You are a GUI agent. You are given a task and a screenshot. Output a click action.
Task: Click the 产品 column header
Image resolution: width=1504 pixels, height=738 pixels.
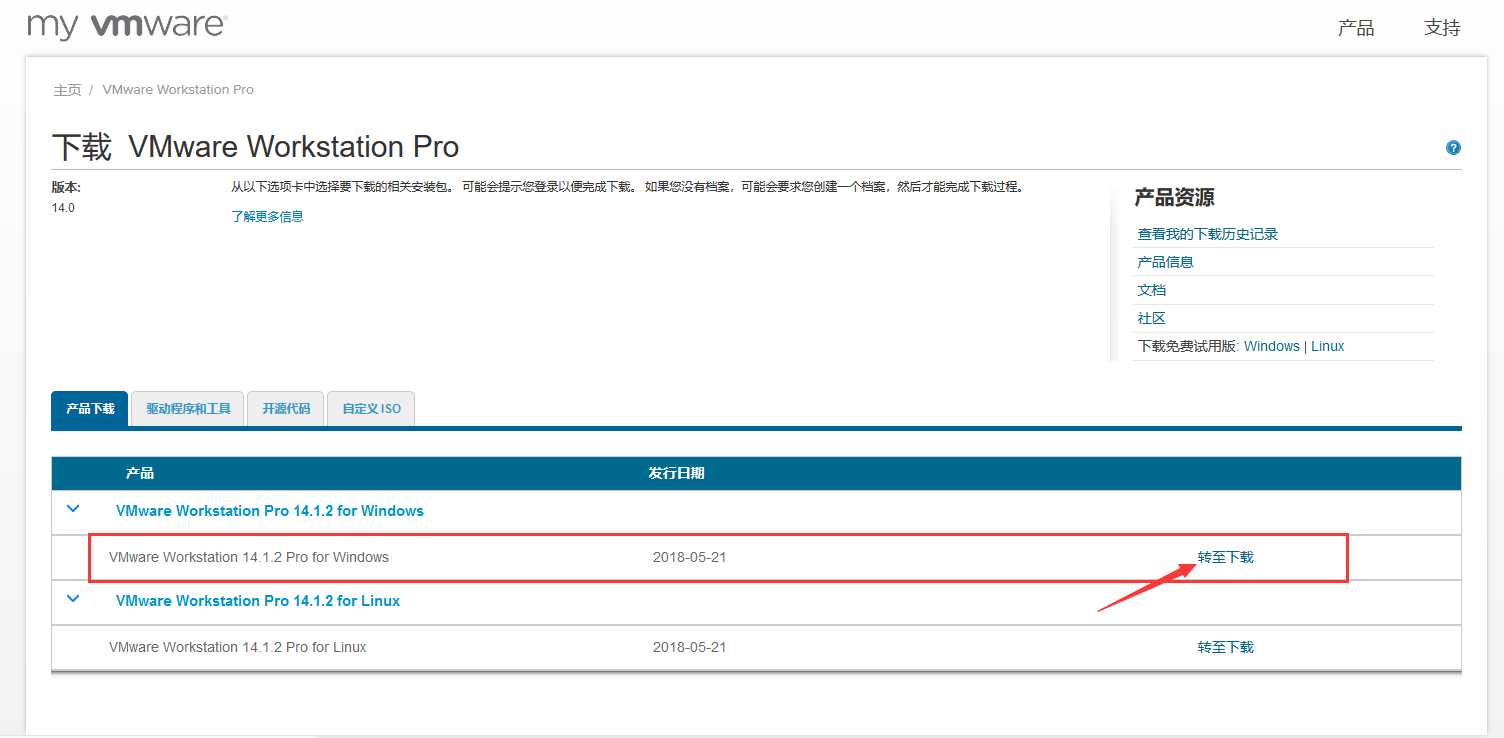pyautogui.click(x=140, y=473)
